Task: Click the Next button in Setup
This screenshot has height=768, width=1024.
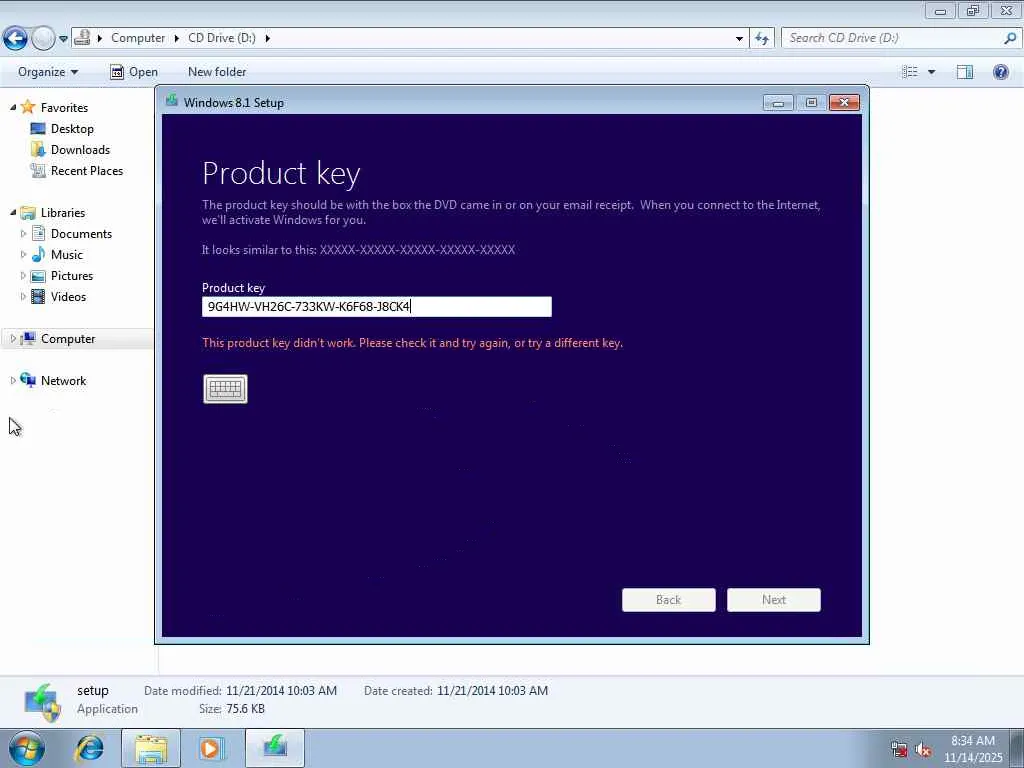Action: (x=774, y=600)
